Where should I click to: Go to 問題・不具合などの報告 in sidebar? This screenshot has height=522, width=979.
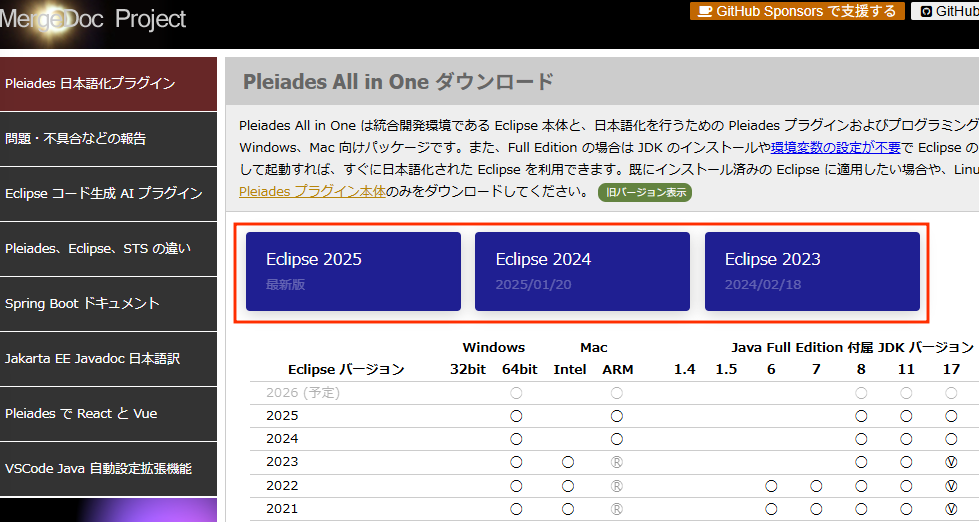tap(108, 139)
